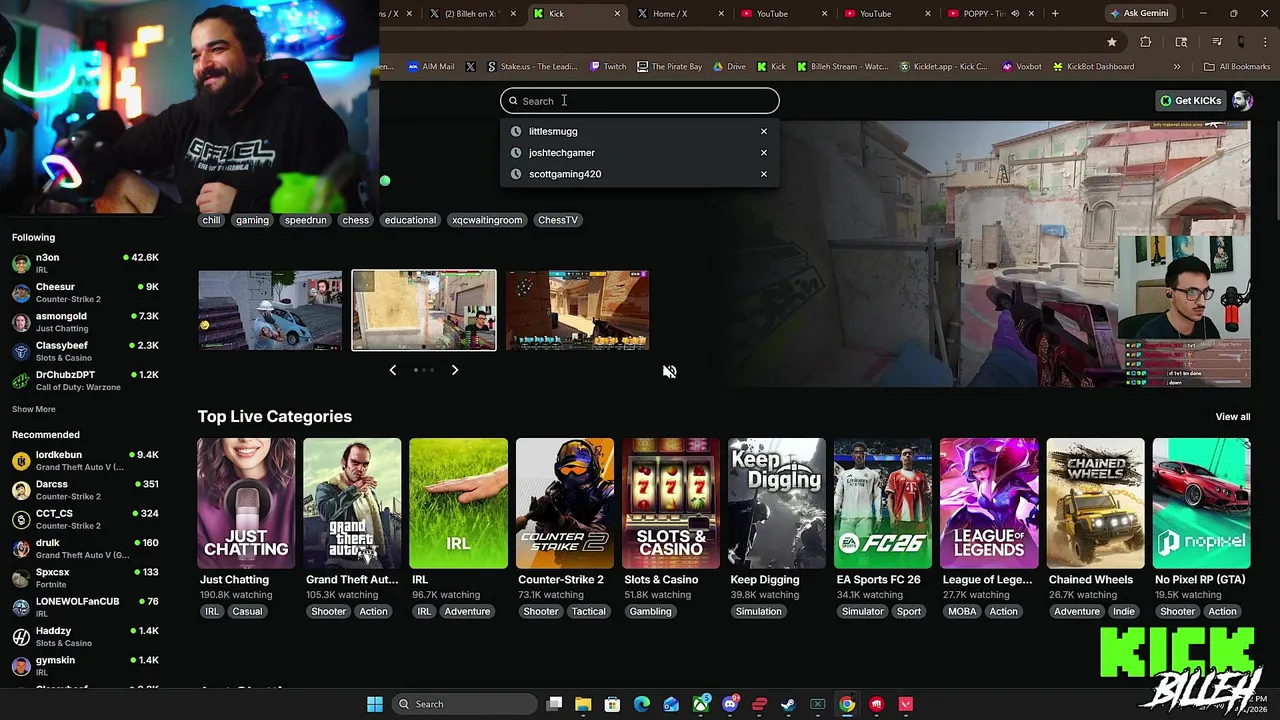Viewport: 1280px width, 720px height.
Task: Click the Gambling tag under Slots & Casino
Action: pyautogui.click(x=650, y=612)
